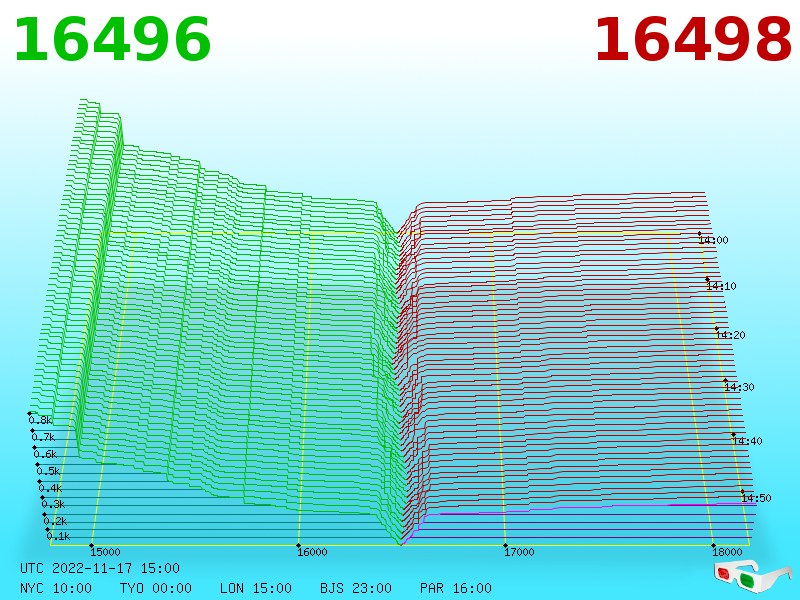Click the BJS 23:00 time
The width and height of the screenshot is (800, 600).
[356, 588]
